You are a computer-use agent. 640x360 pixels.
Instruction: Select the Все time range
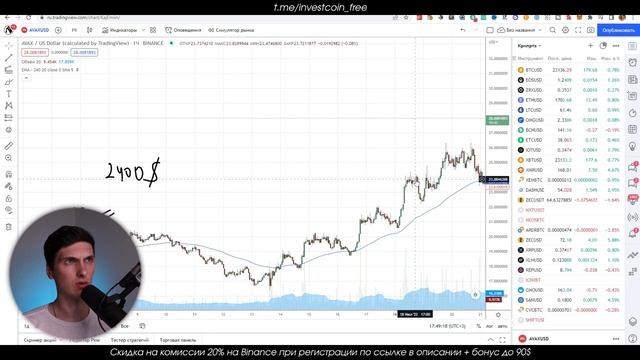coord(124,326)
